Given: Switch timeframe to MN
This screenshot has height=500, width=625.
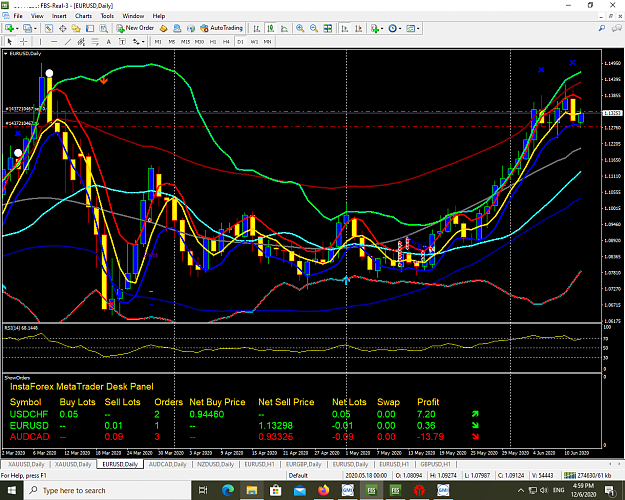Looking at the screenshot, I should tap(267, 41).
